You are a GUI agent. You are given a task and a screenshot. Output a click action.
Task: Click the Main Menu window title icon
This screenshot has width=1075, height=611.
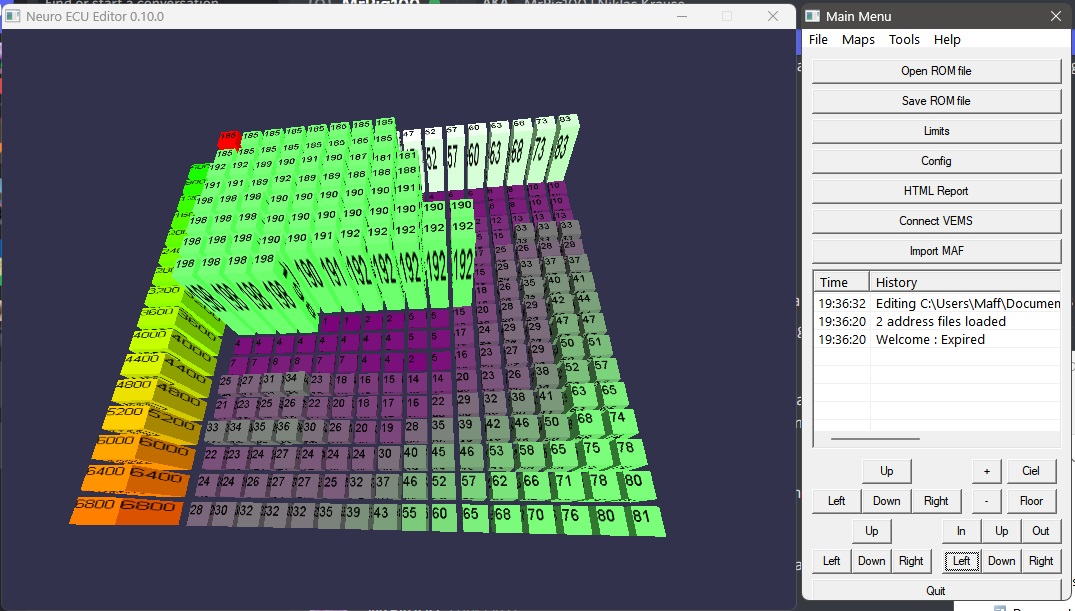coord(812,16)
